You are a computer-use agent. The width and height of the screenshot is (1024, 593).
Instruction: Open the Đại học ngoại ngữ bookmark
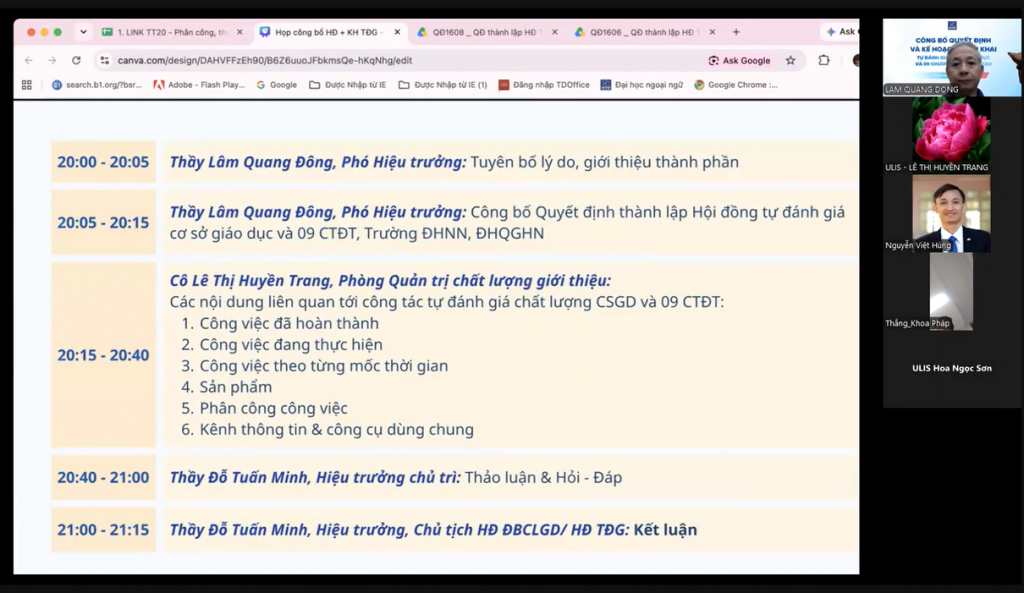coord(641,85)
